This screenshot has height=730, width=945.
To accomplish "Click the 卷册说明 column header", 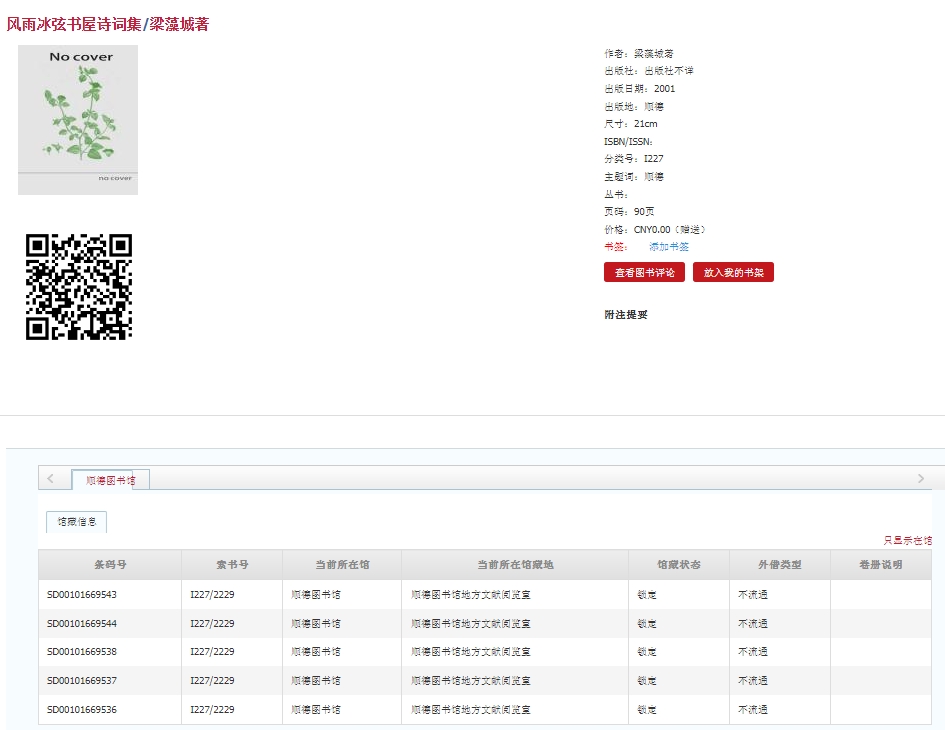I will point(881,565).
